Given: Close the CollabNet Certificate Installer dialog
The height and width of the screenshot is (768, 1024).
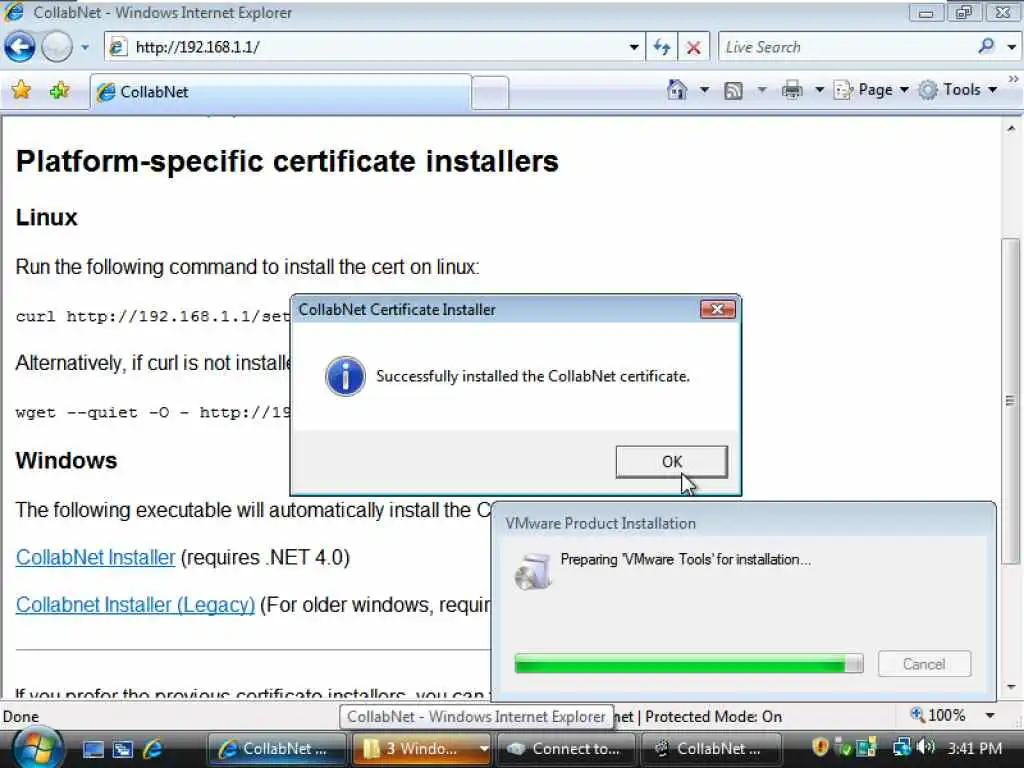Looking at the screenshot, I should [717, 309].
